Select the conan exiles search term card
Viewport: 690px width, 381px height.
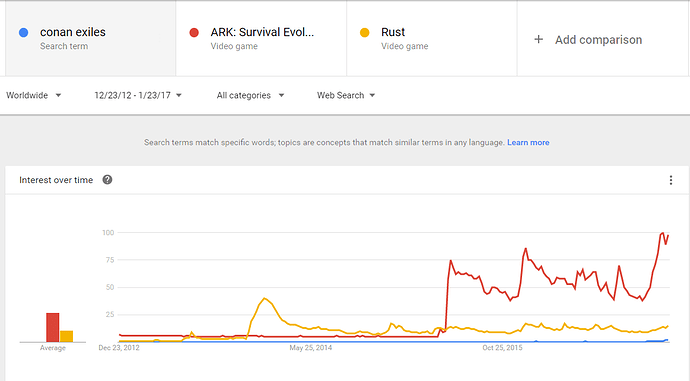click(x=90, y=39)
